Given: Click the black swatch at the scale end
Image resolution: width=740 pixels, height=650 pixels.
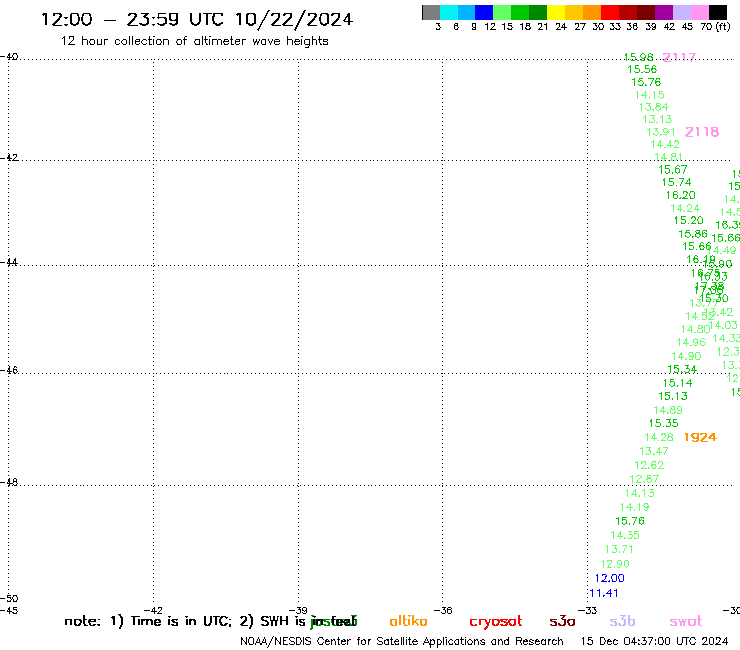Looking at the screenshot, I should click(717, 12).
